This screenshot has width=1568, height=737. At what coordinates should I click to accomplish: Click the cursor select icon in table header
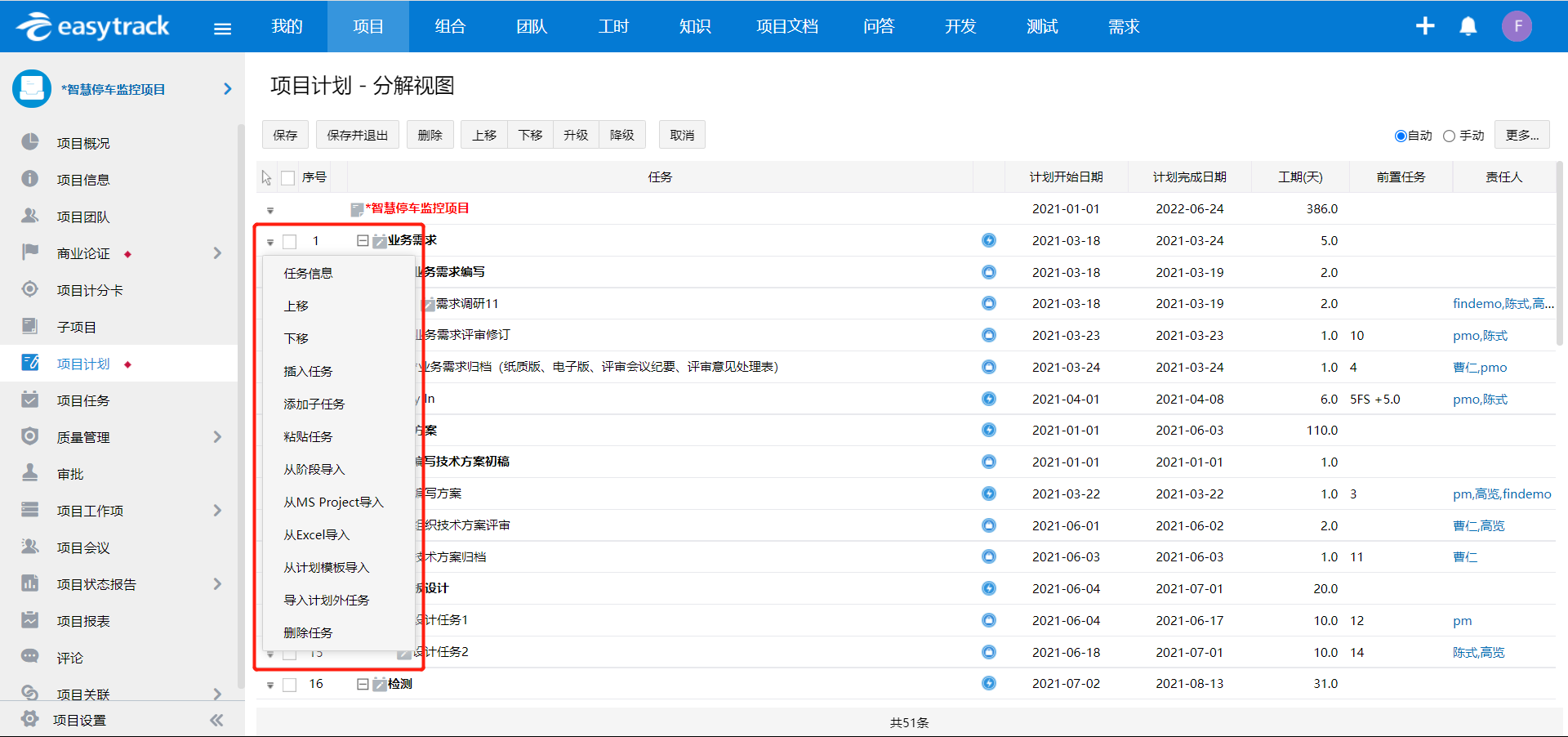point(266,177)
